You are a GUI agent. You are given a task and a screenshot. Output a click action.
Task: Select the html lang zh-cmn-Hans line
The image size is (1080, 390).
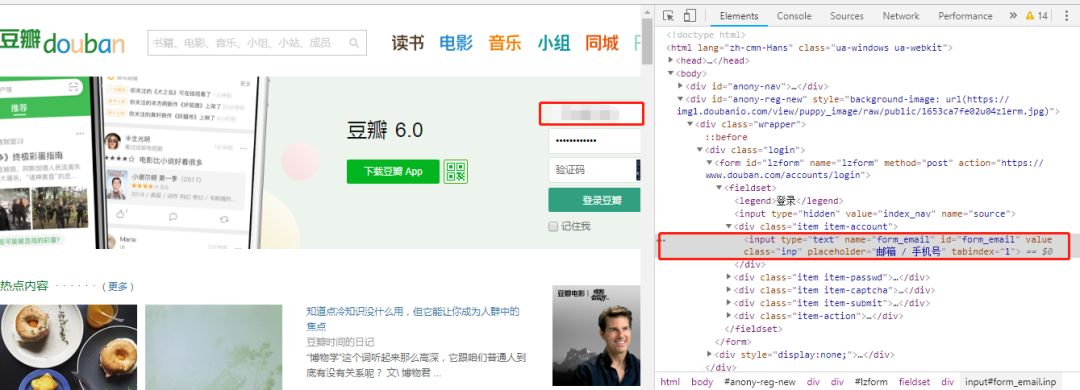809,48
